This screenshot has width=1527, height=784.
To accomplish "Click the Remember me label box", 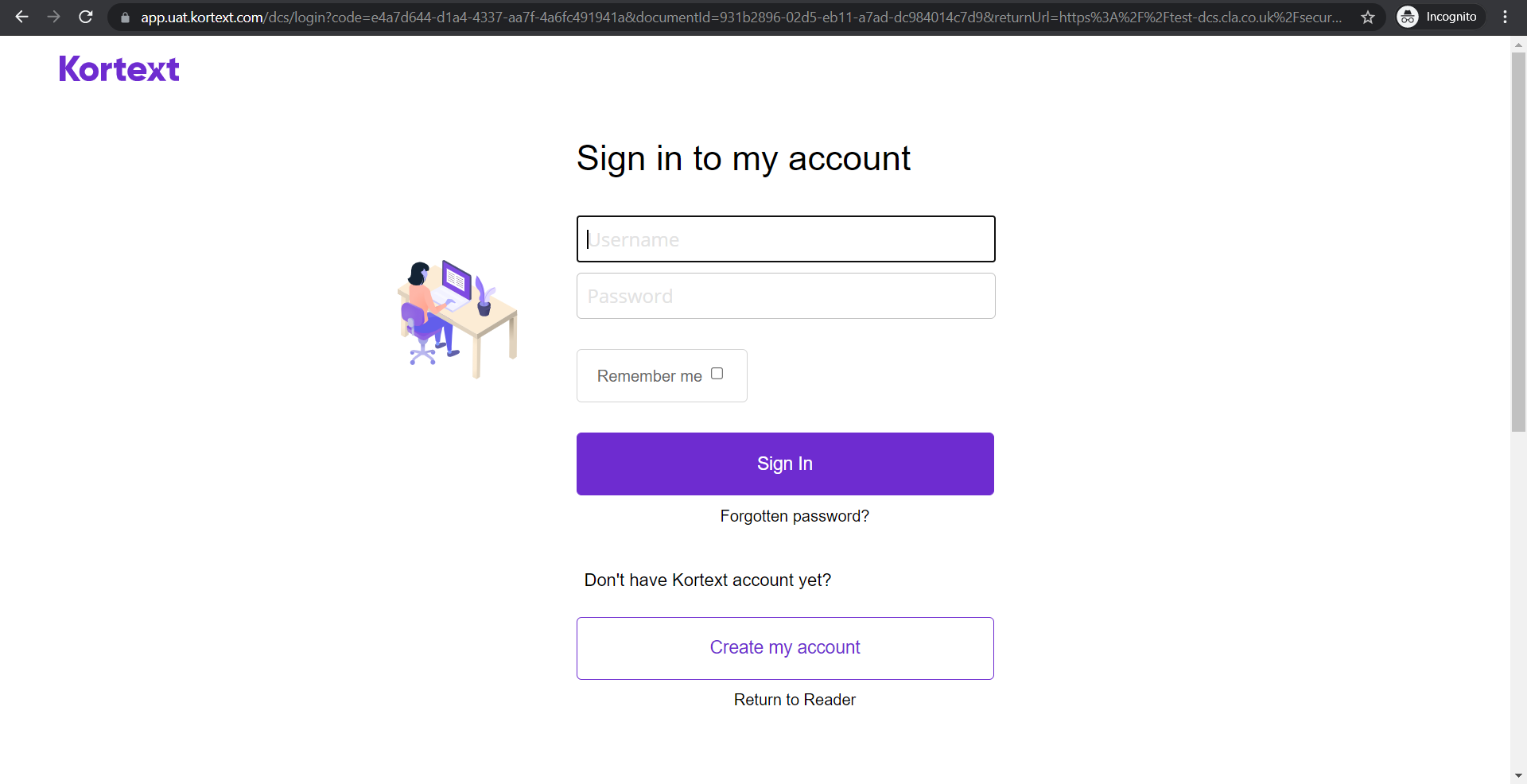I will 662,375.
